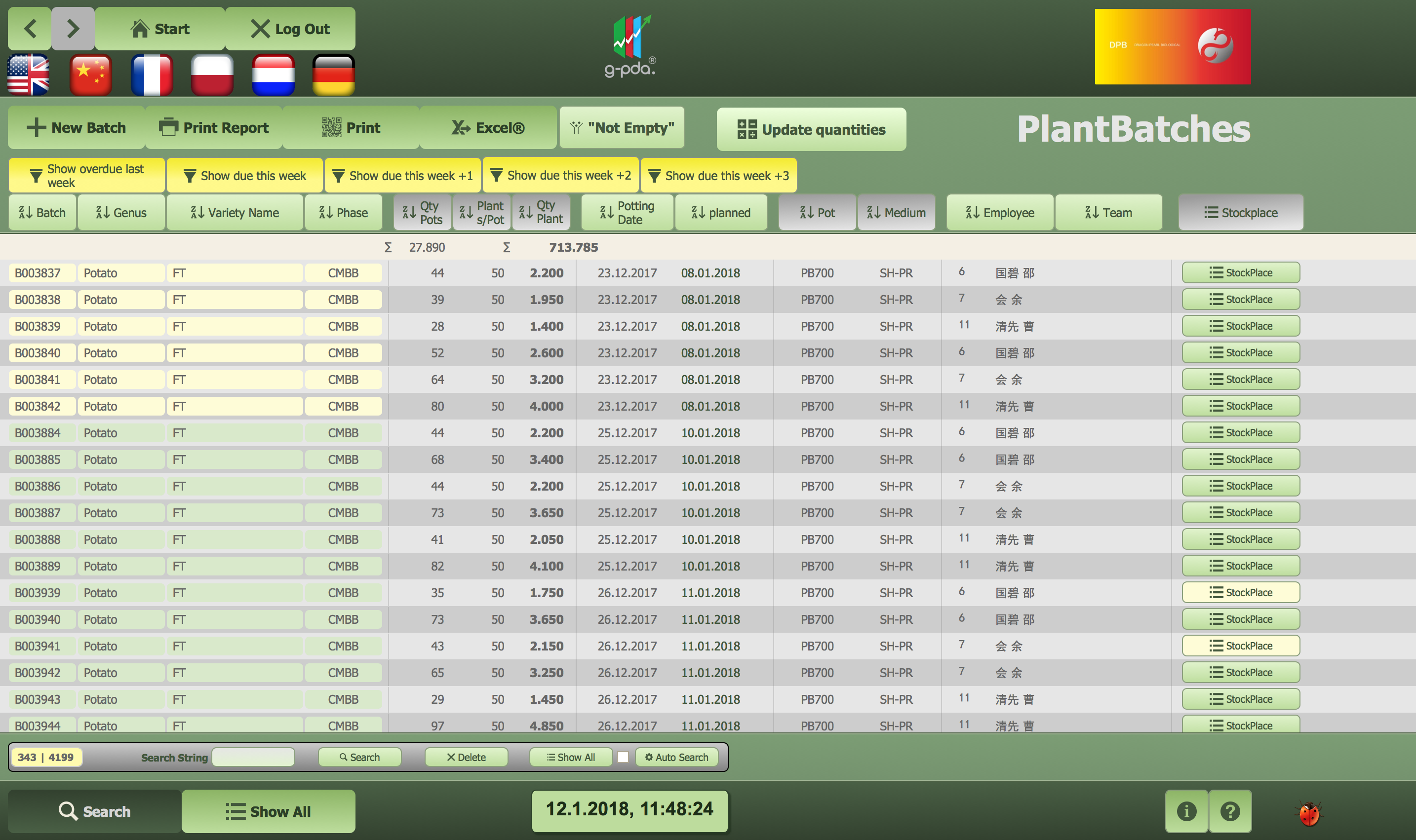
Task: Click the New Batch button
Action: 77,128
